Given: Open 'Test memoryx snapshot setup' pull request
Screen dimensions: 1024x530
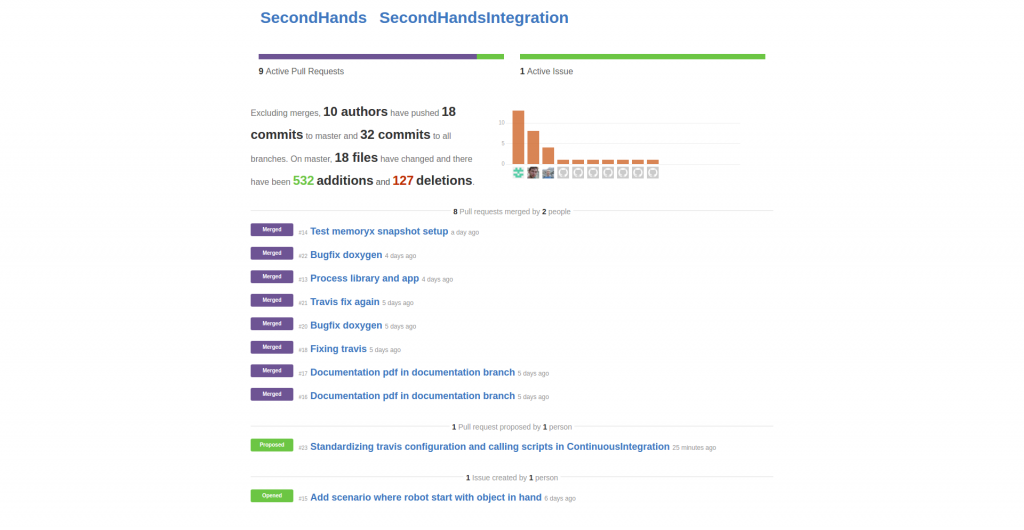Looking at the screenshot, I should coord(379,231).
